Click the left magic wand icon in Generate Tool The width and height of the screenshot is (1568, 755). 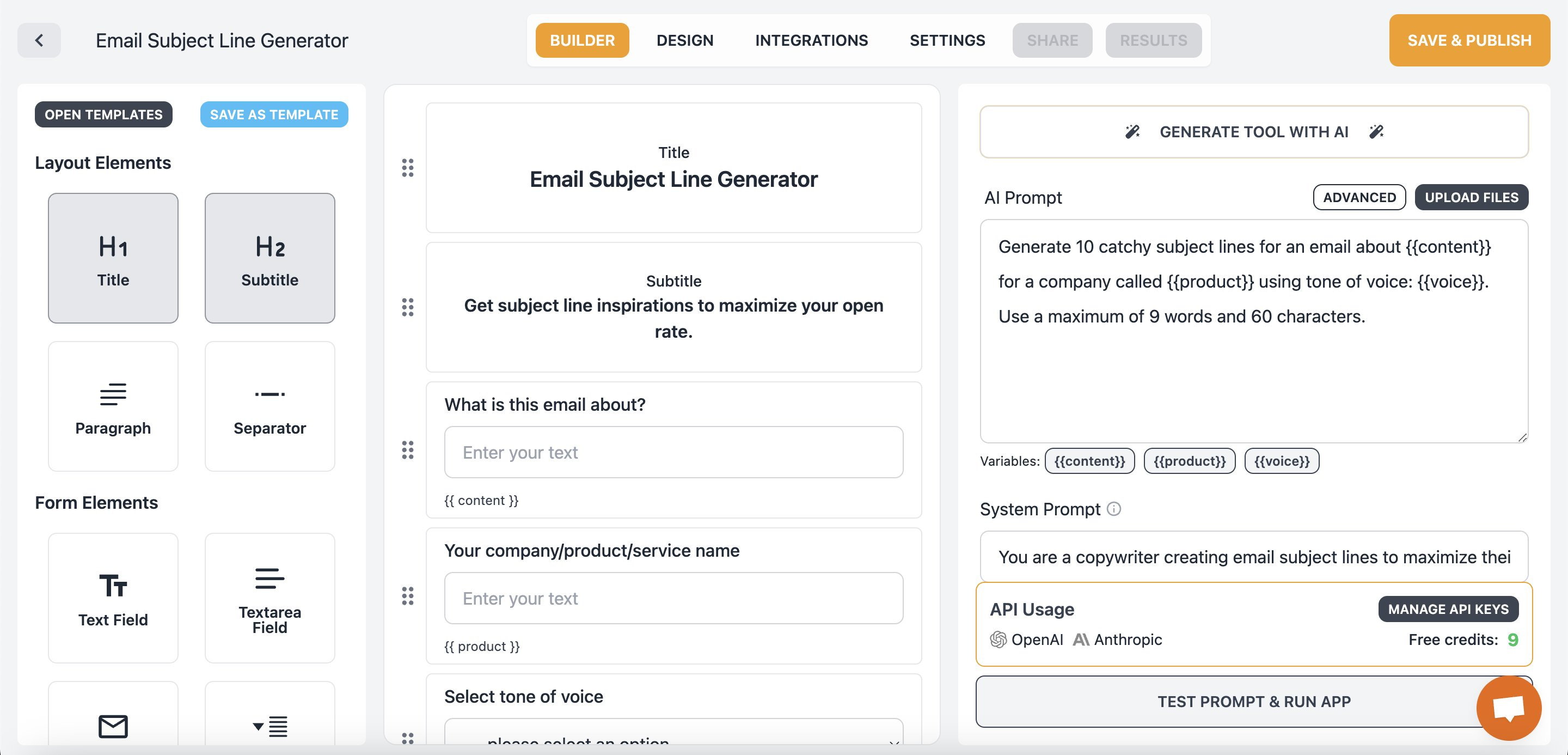tap(1132, 131)
